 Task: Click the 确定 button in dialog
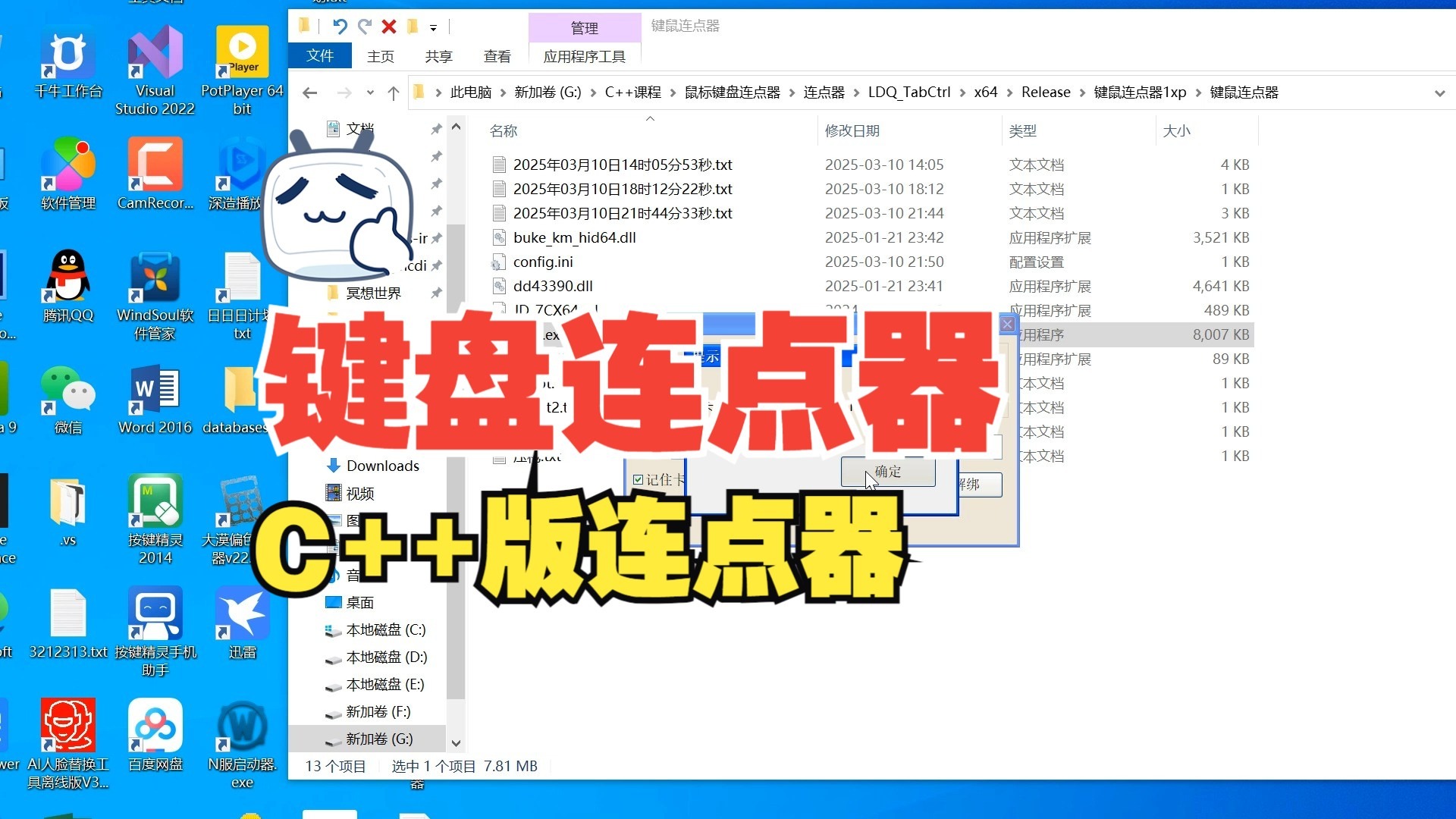[887, 472]
